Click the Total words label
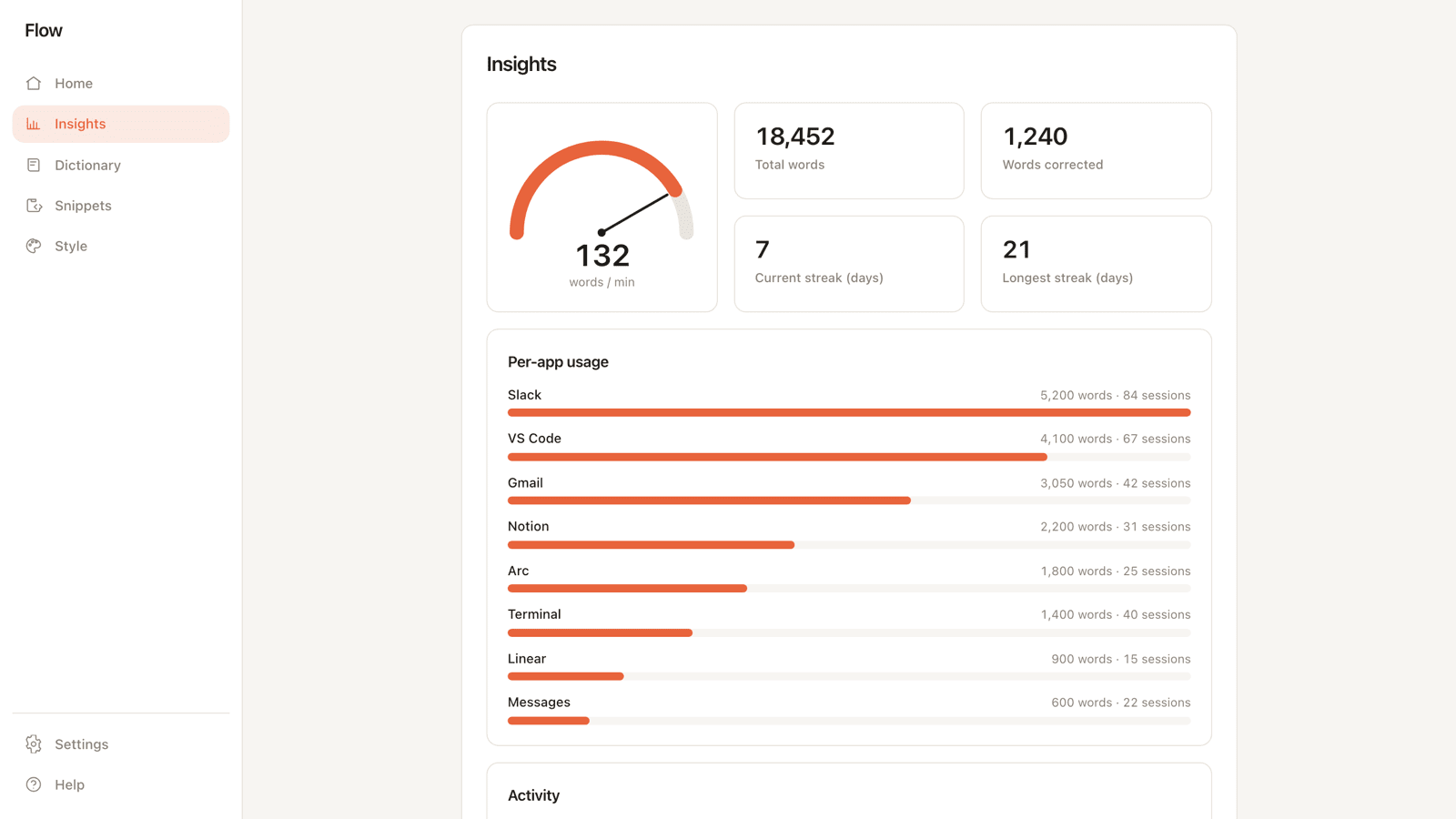The image size is (1456, 819). tap(790, 165)
